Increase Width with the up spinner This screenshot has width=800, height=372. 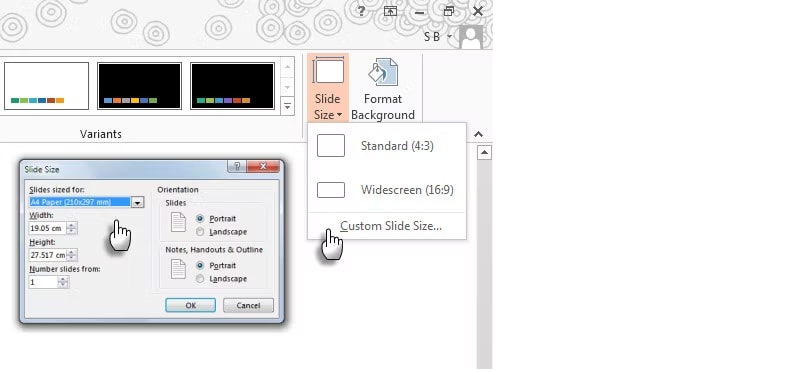(72, 225)
